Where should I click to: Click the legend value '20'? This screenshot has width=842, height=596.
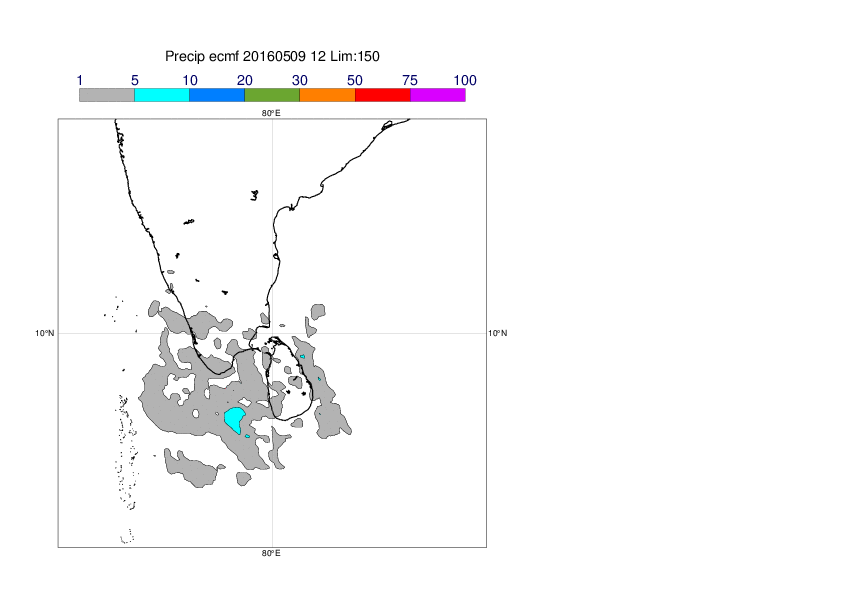tap(245, 81)
